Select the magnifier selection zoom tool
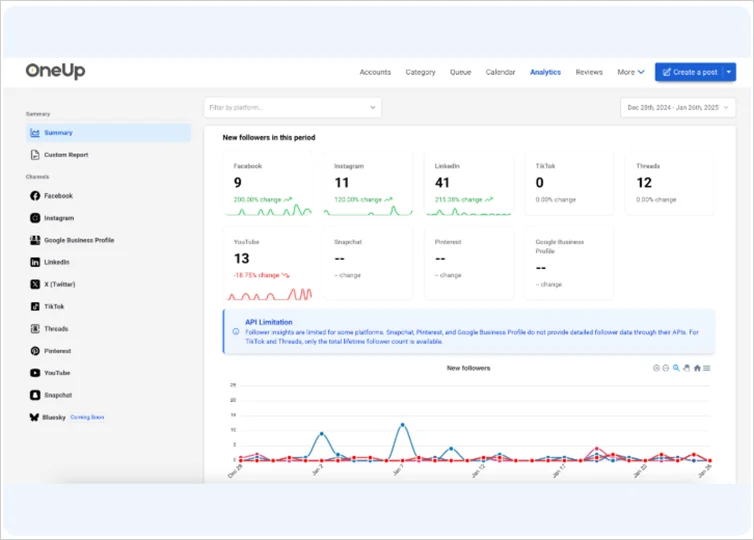 click(x=676, y=368)
